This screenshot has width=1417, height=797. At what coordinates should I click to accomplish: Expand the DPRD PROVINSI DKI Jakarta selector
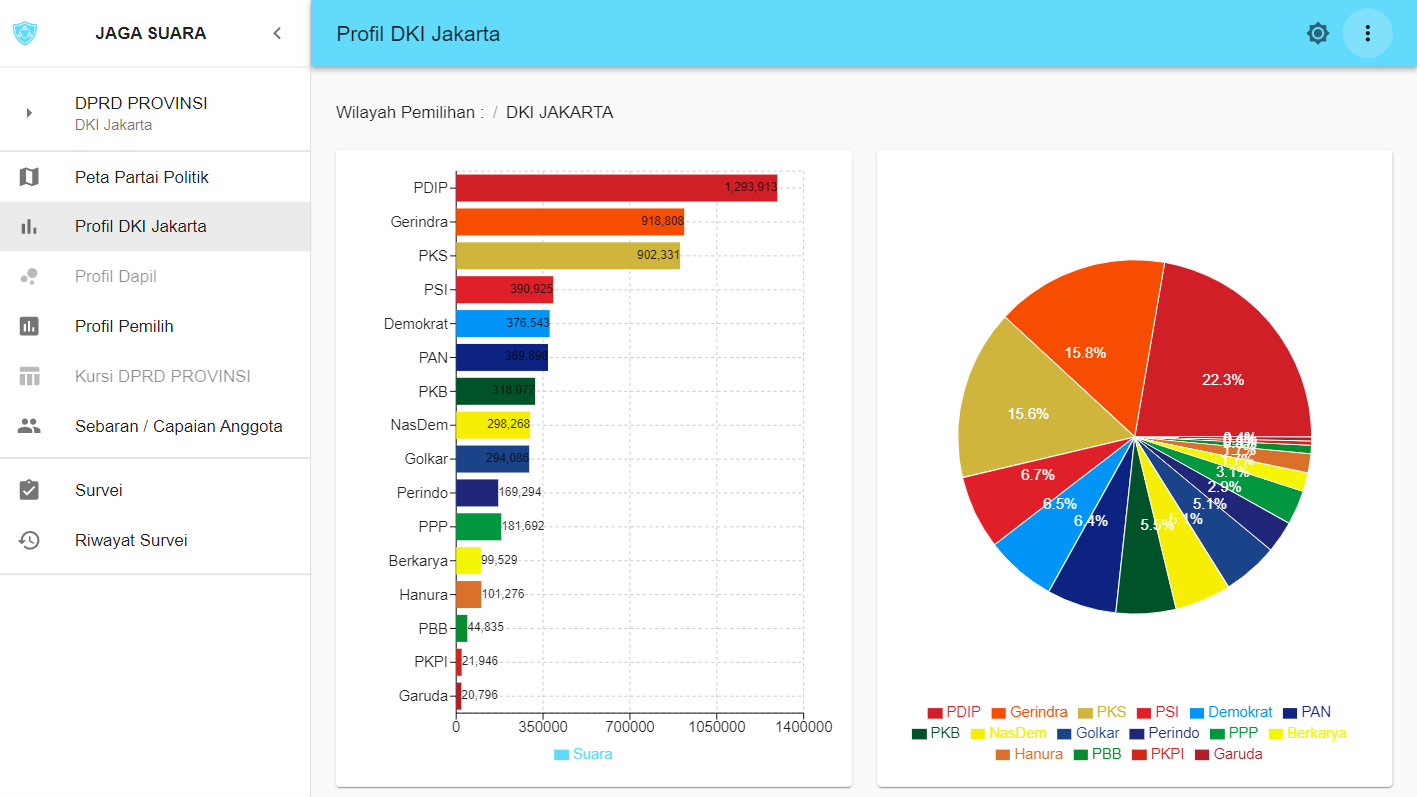pyautogui.click(x=155, y=113)
